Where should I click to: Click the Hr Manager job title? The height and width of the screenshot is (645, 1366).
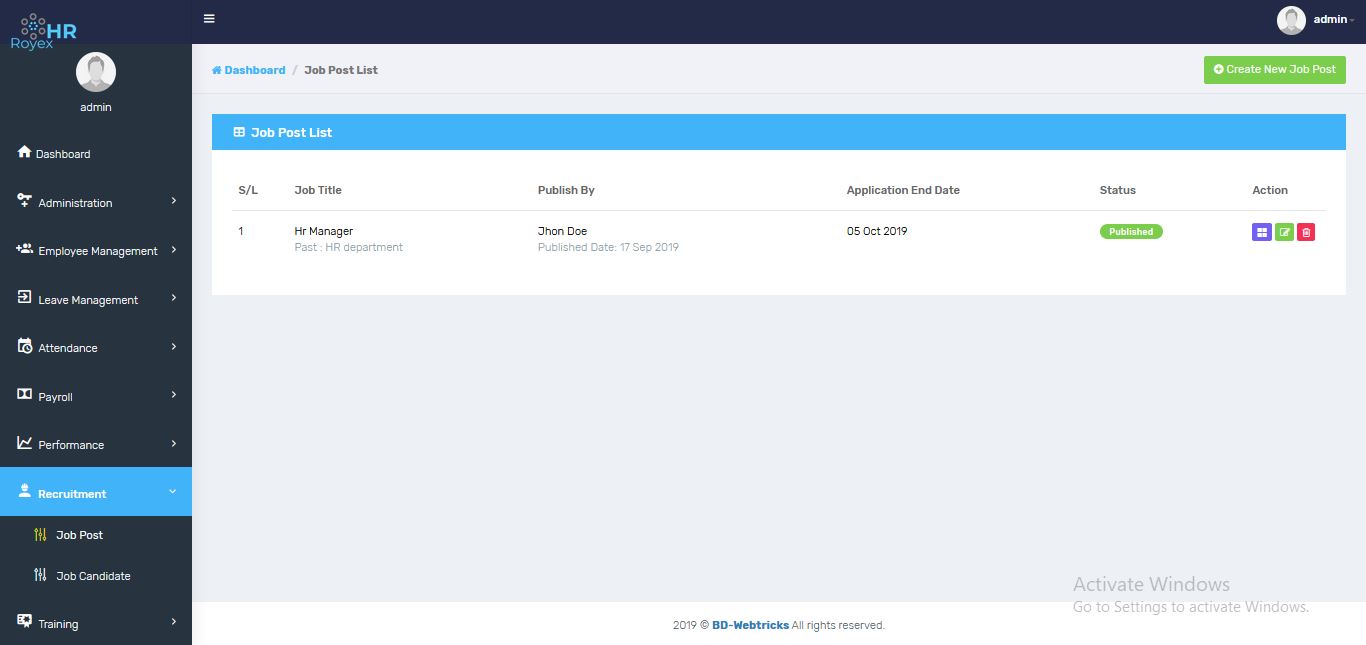[x=324, y=231]
